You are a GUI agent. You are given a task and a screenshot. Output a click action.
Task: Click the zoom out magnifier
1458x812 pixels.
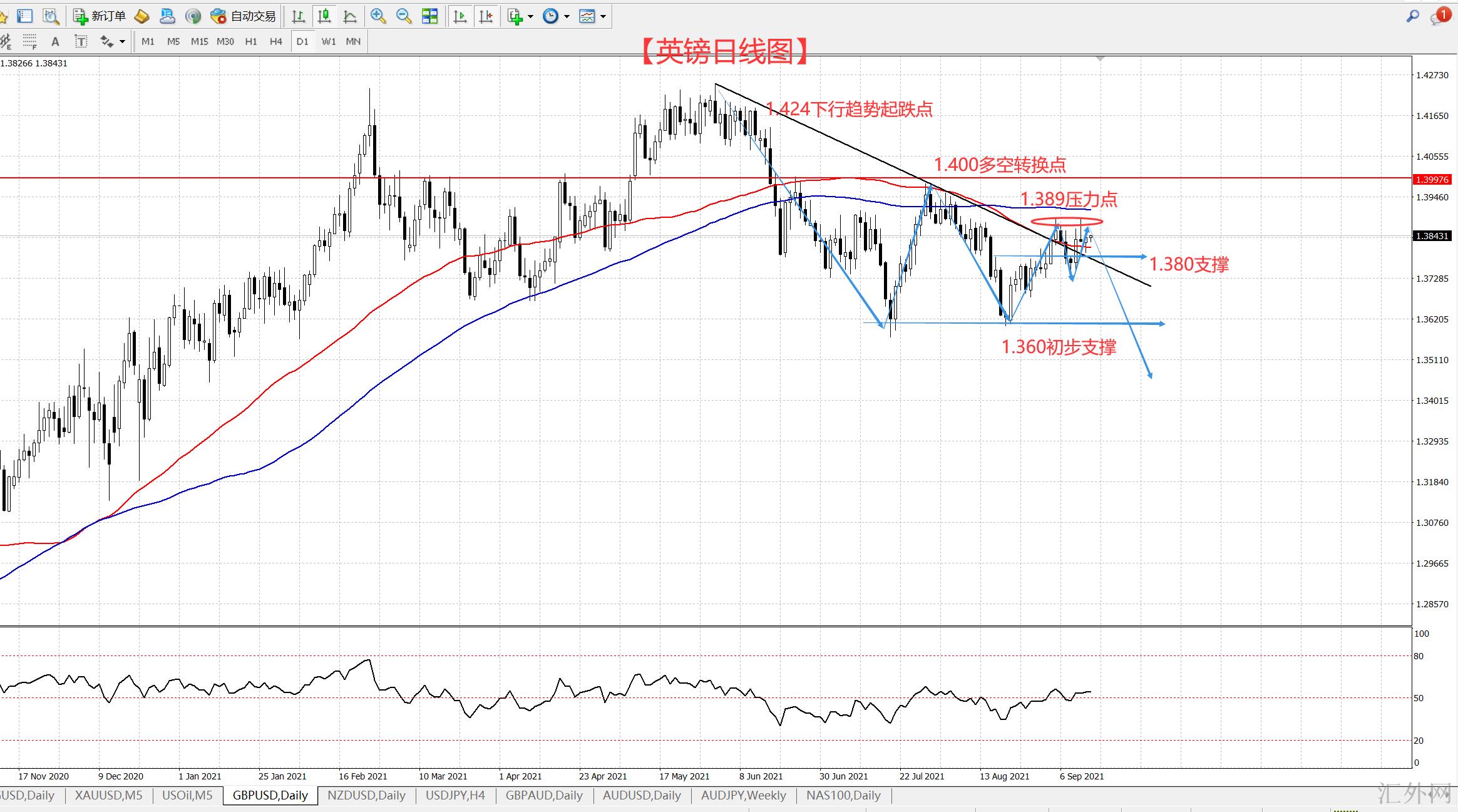404,16
